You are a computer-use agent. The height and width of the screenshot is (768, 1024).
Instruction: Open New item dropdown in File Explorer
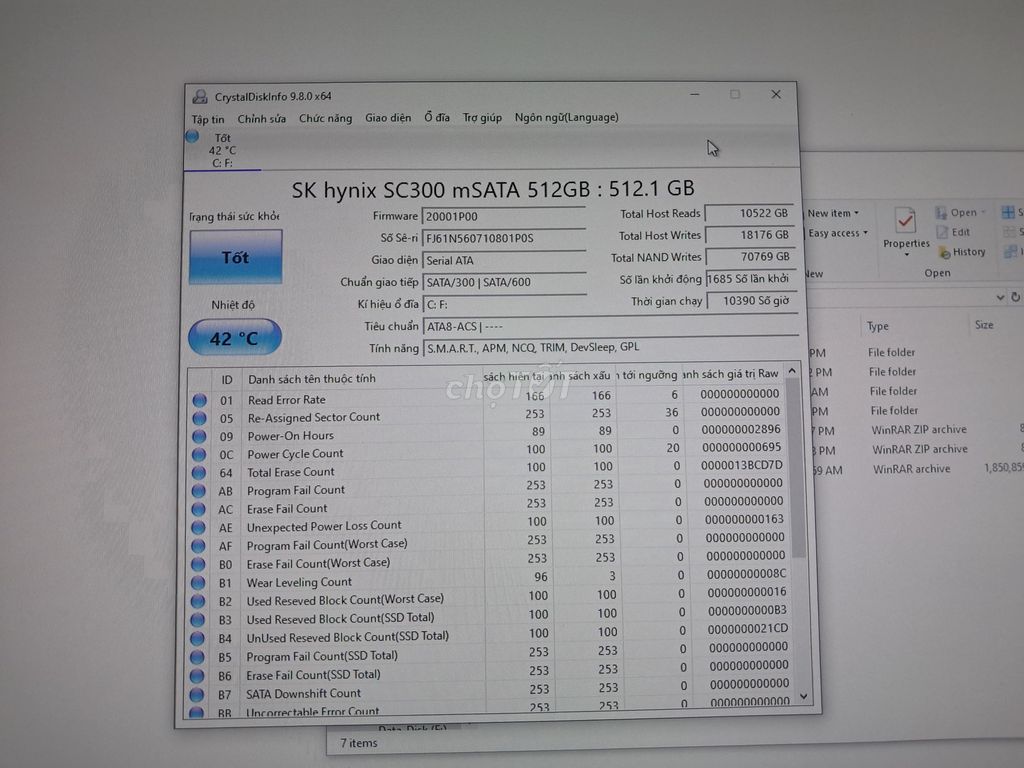(833, 213)
